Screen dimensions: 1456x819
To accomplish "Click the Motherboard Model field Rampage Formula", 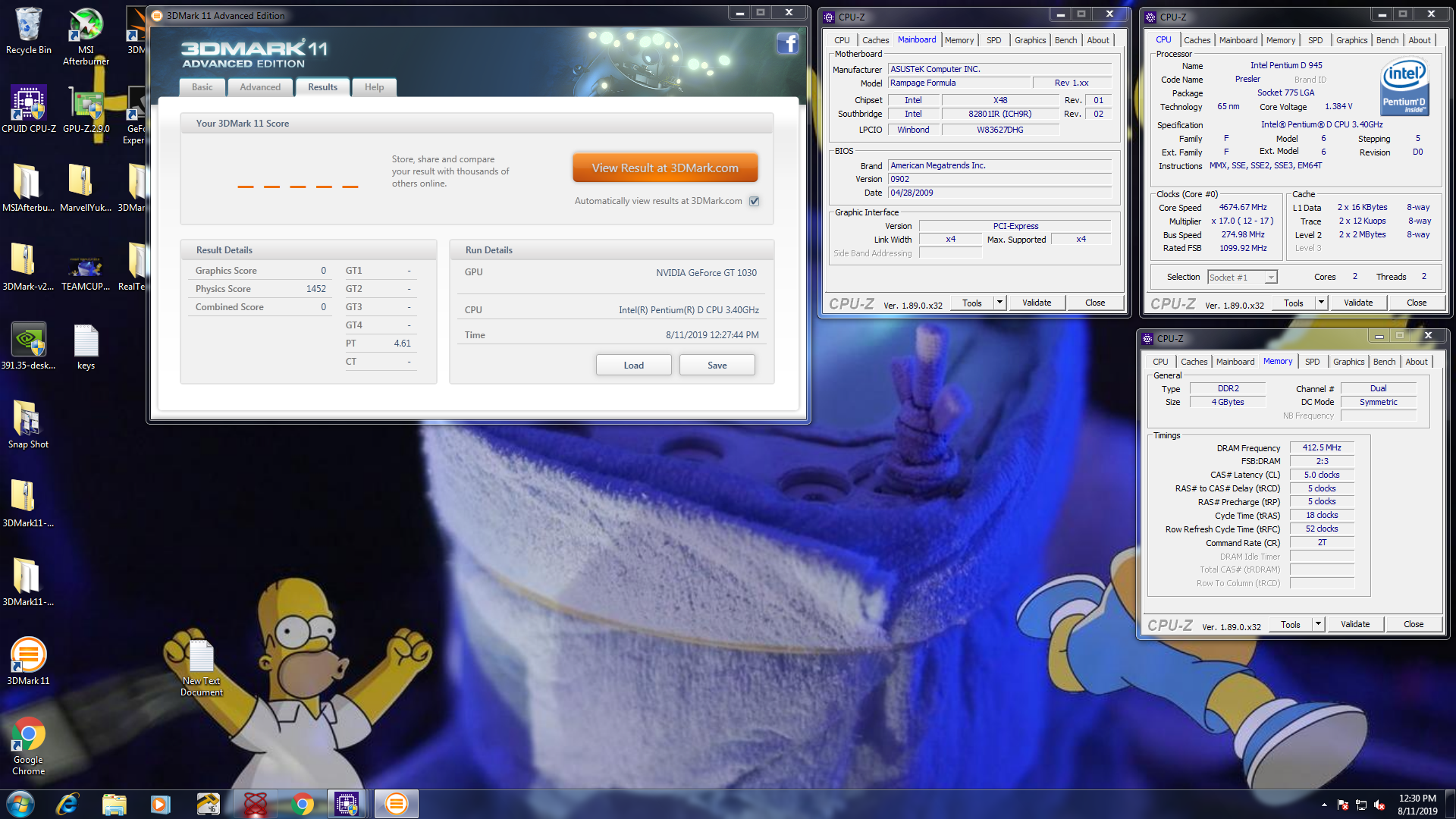I will click(x=959, y=83).
